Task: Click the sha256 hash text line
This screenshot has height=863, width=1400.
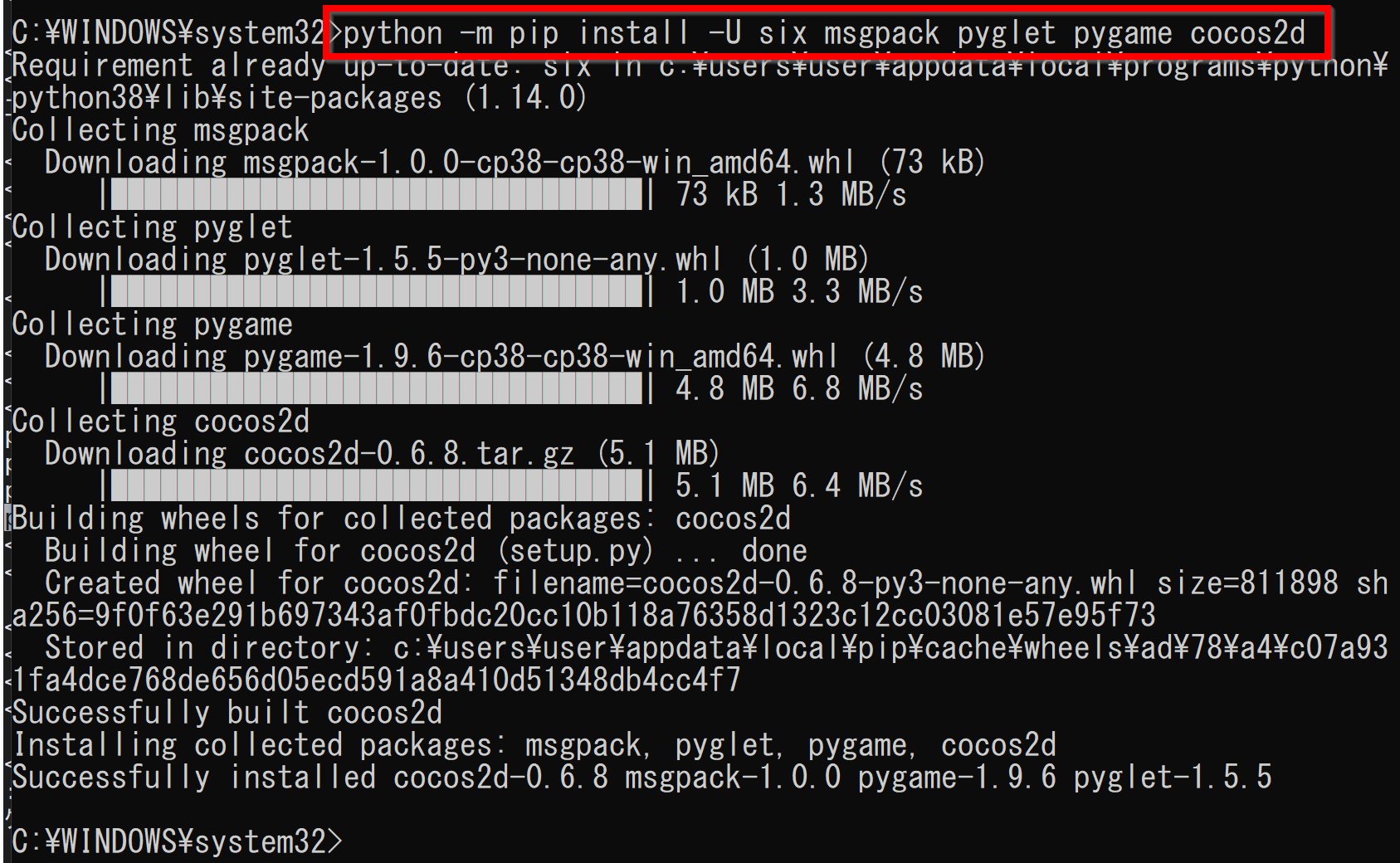Action: (x=583, y=616)
